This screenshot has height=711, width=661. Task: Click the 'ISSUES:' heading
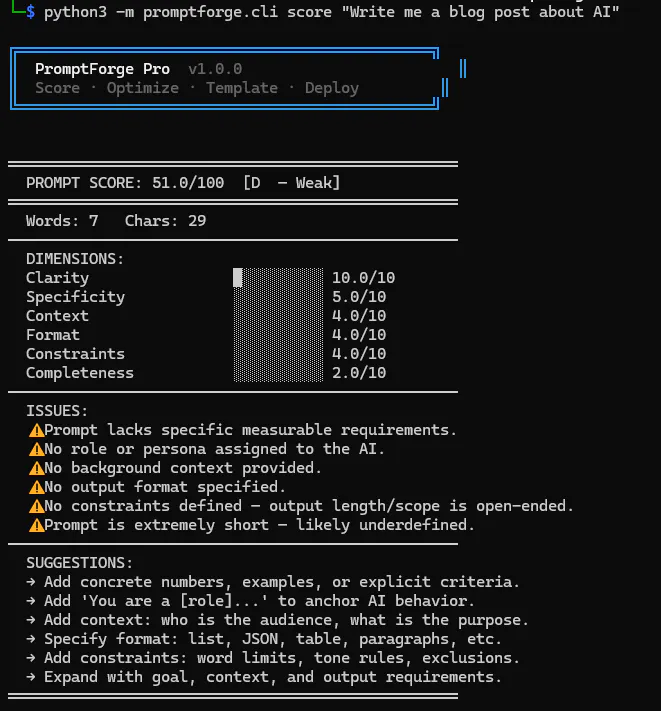[57, 411]
